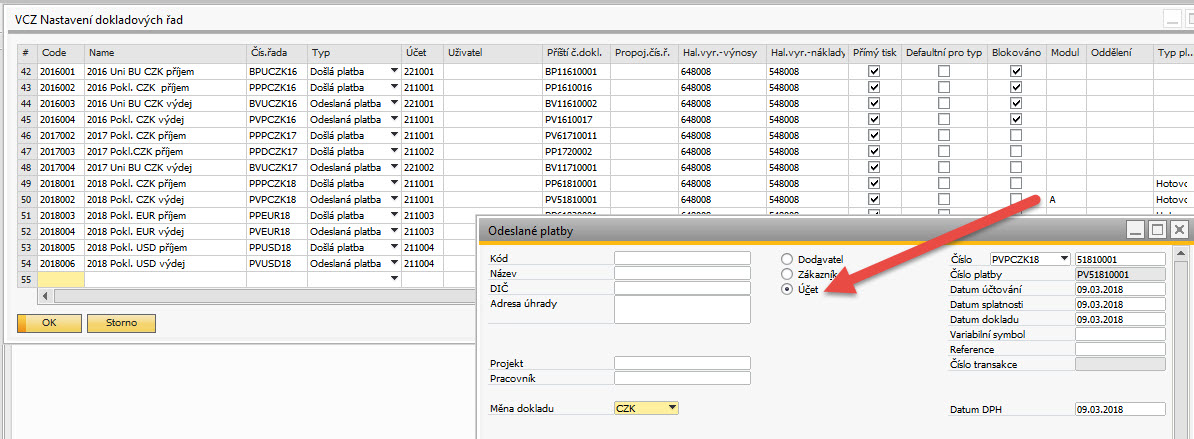Select next document number PV51810001 in table
This screenshot has width=1194, height=439.
pyautogui.click(x=576, y=199)
